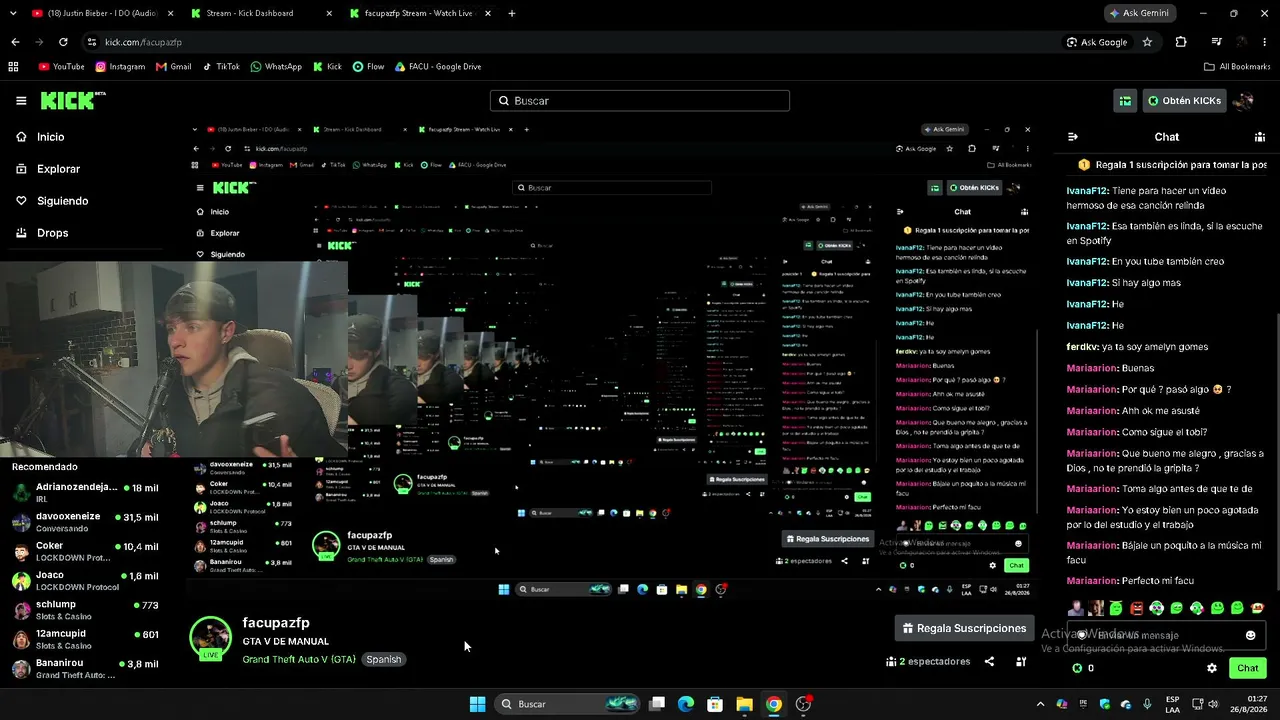Image resolution: width=1280 pixels, height=720 pixels.
Task: Select the facupazfp Stream - Watch Live tab
Action: [420, 13]
